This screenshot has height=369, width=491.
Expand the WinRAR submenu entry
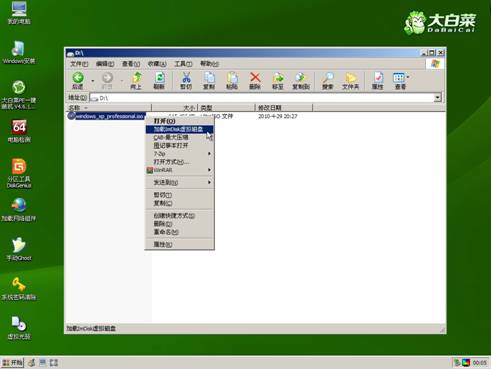tap(180, 170)
